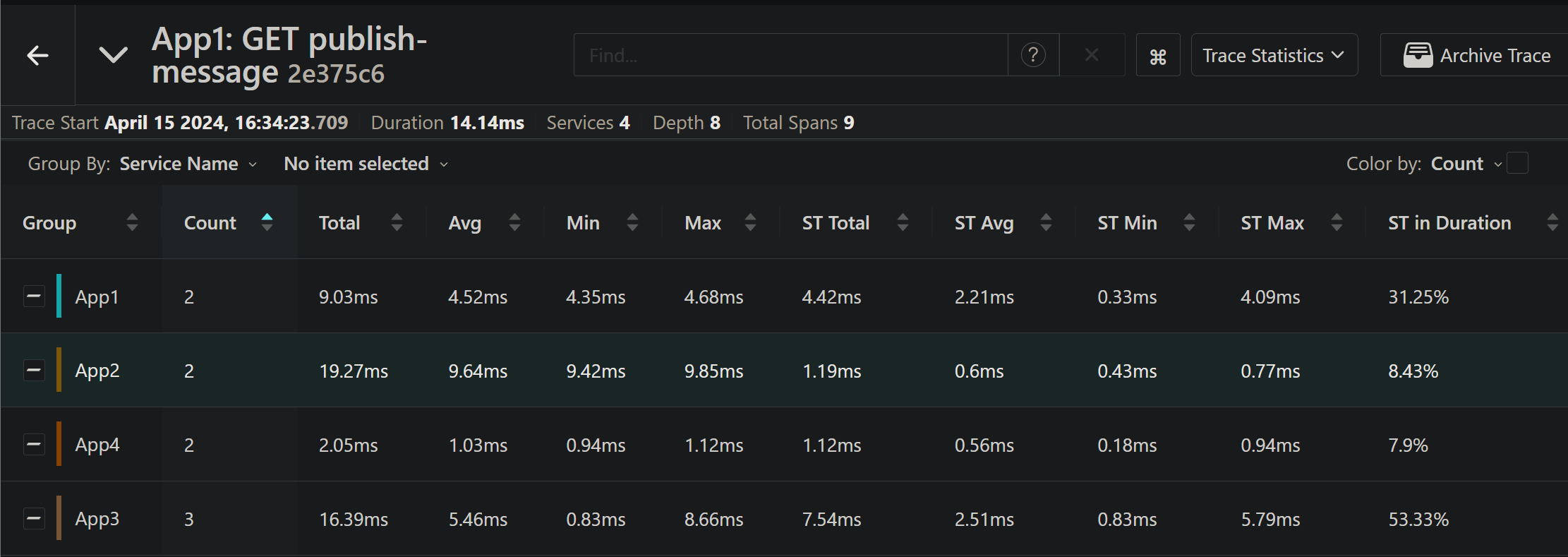
Task: Click the App4 avg 1.03ms cell
Action: coord(478,445)
